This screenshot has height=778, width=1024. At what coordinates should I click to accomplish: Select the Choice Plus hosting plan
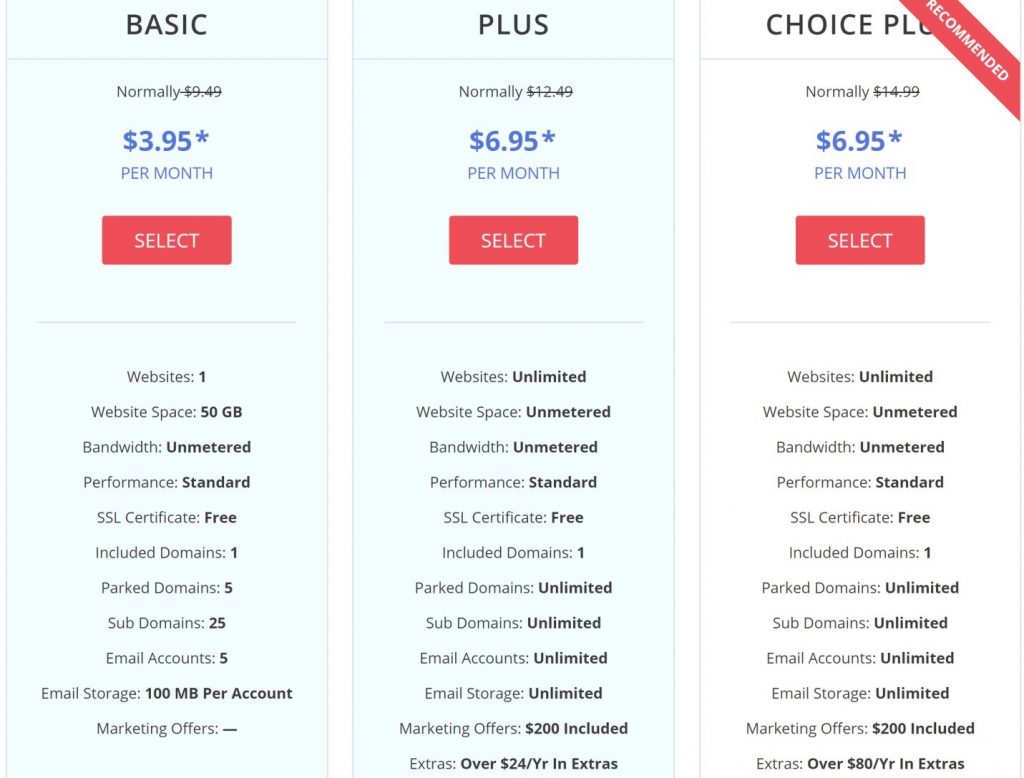pos(860,240)
